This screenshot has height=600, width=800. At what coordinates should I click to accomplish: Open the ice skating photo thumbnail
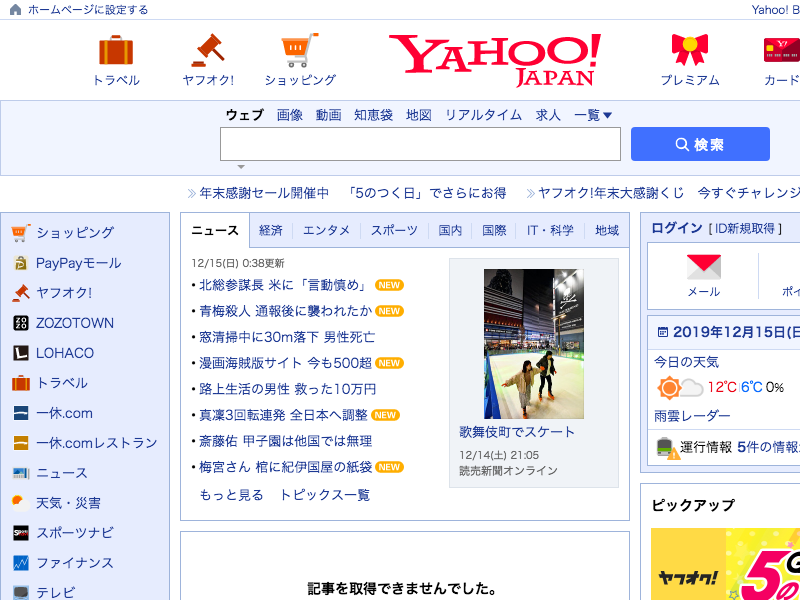click(x=534, y=344)
